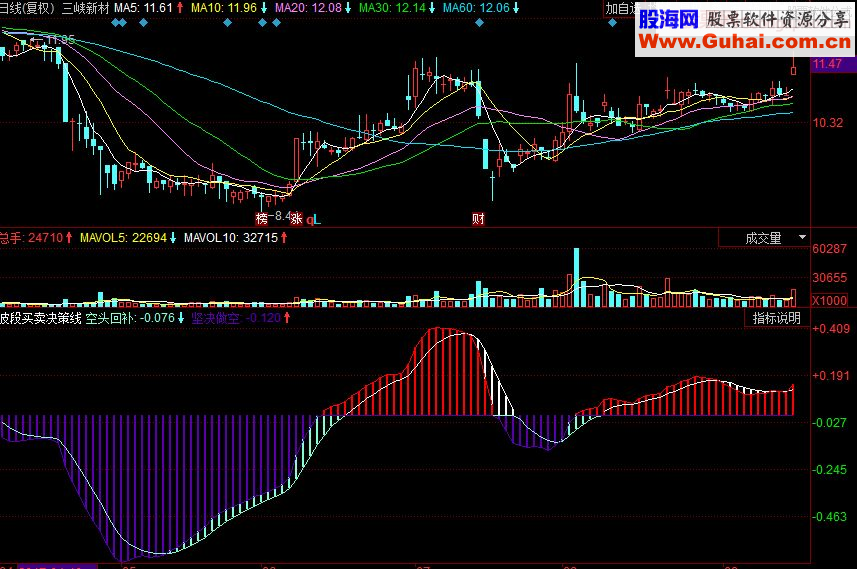Click the 波段买卖决策线 indicator name
This screenshot has width=857, height=569.
click(x=40, y=318)
